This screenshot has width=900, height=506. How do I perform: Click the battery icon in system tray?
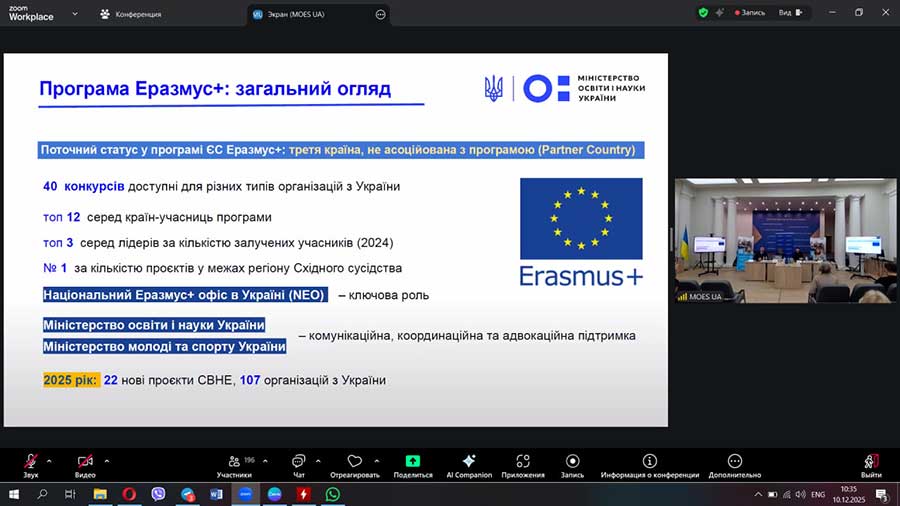click(773, 495)
